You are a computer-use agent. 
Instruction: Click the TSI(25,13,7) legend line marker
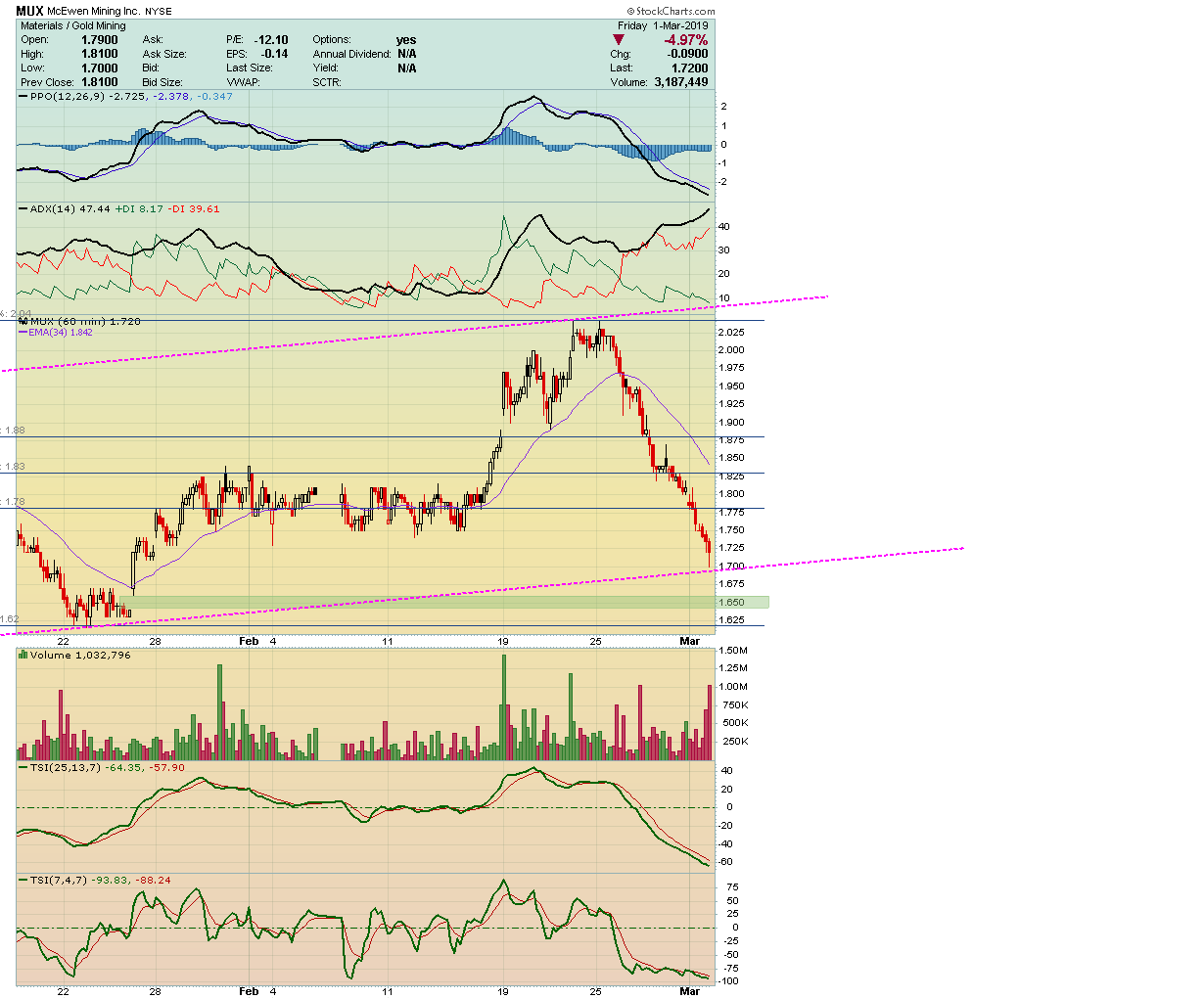[x=23, y=767]
